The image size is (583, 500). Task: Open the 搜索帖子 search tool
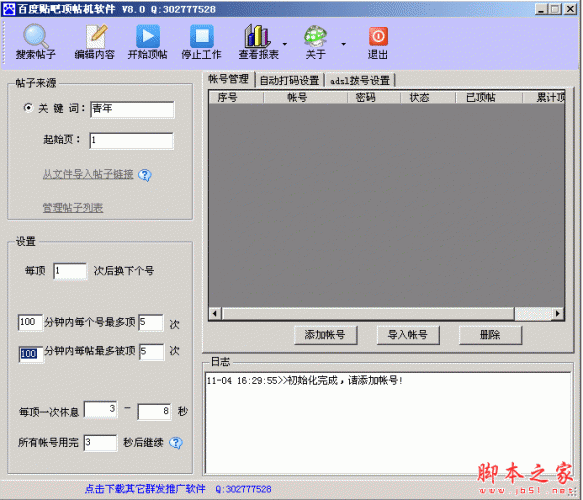tap(36, 42)
